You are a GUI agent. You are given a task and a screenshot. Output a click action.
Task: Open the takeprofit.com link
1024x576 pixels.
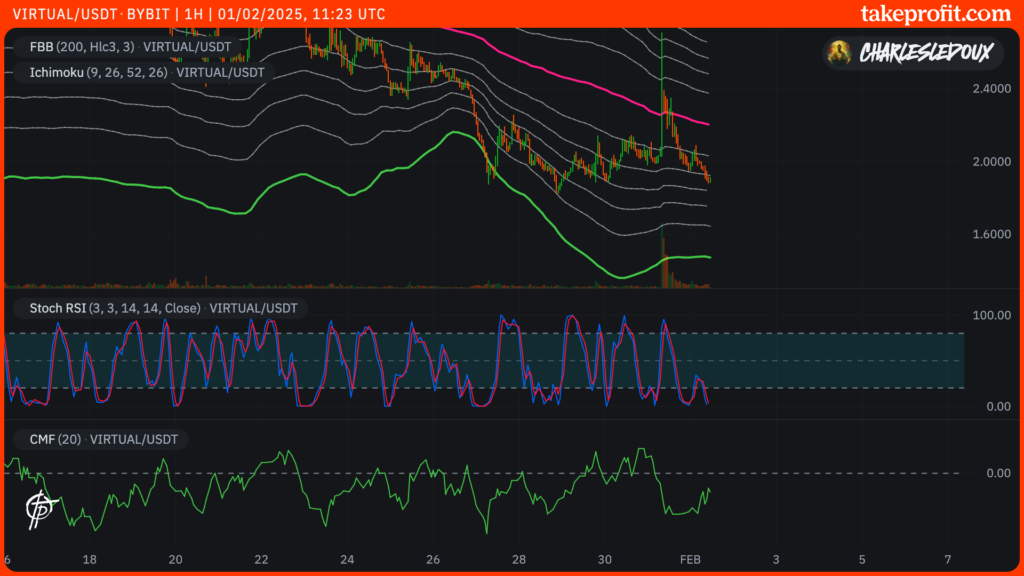pos(935,13)
